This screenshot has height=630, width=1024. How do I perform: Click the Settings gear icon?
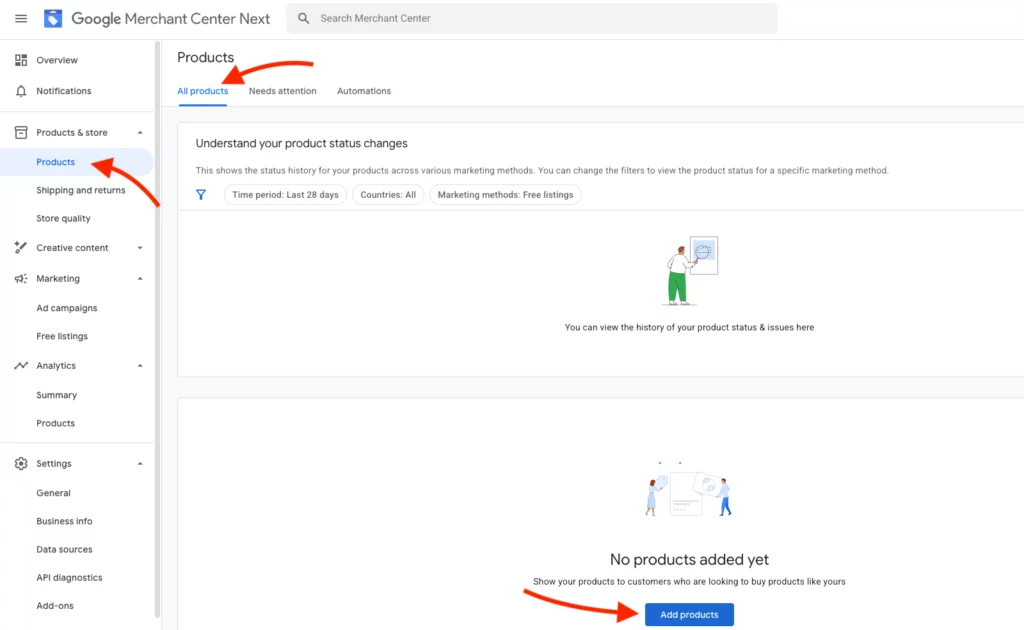[21, 463]
